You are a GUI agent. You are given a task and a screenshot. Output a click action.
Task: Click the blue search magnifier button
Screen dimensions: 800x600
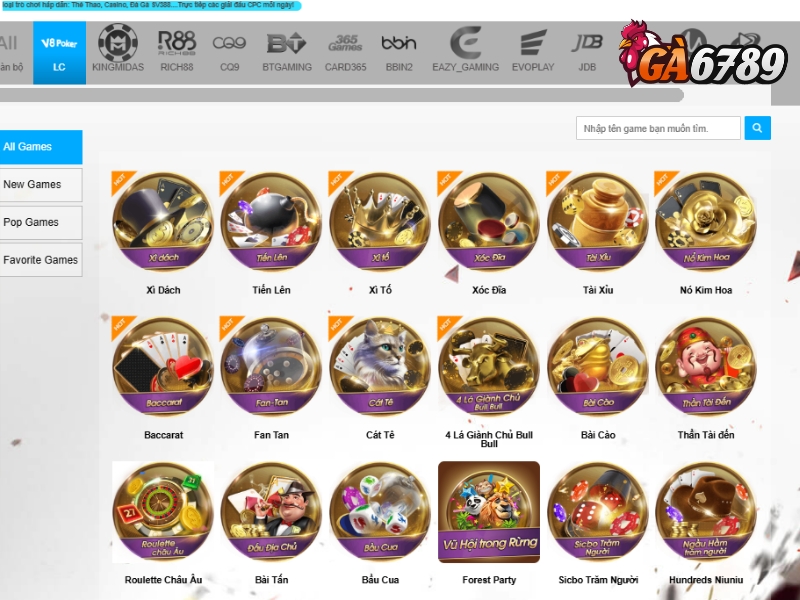click(x=757, y=128)
